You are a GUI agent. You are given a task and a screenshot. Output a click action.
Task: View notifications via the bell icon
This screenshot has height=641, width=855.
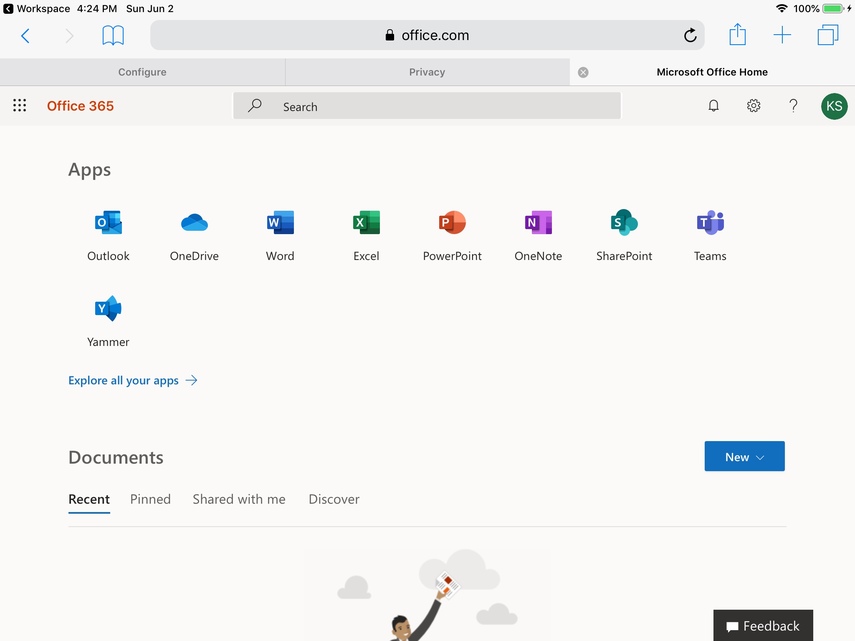[713, 106]
